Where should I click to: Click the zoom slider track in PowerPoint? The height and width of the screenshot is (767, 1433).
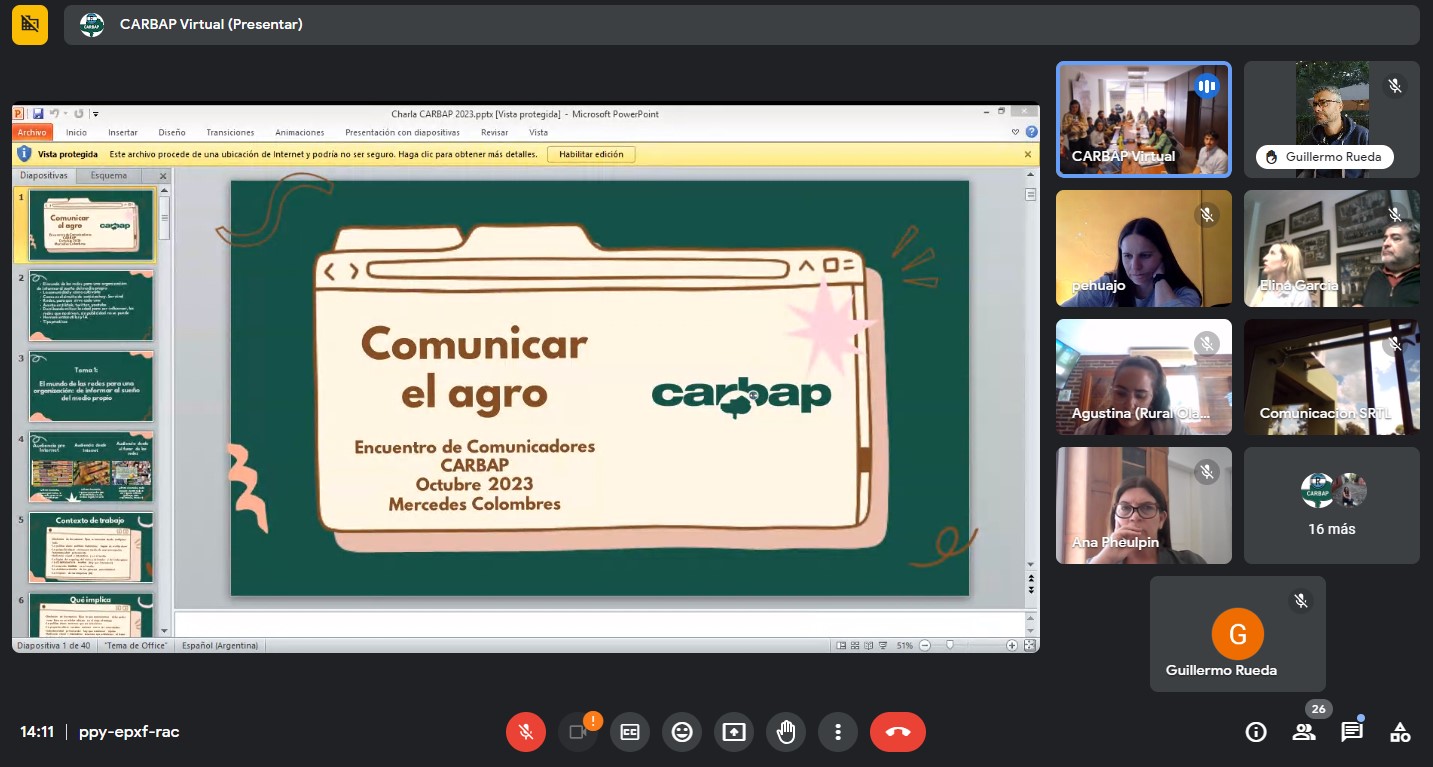[968, 645]
